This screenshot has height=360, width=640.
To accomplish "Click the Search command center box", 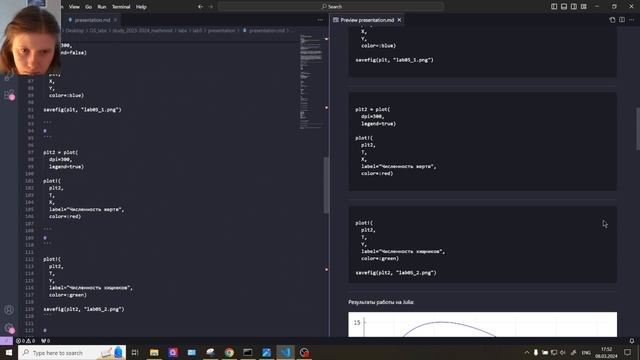I will (331, 7).
